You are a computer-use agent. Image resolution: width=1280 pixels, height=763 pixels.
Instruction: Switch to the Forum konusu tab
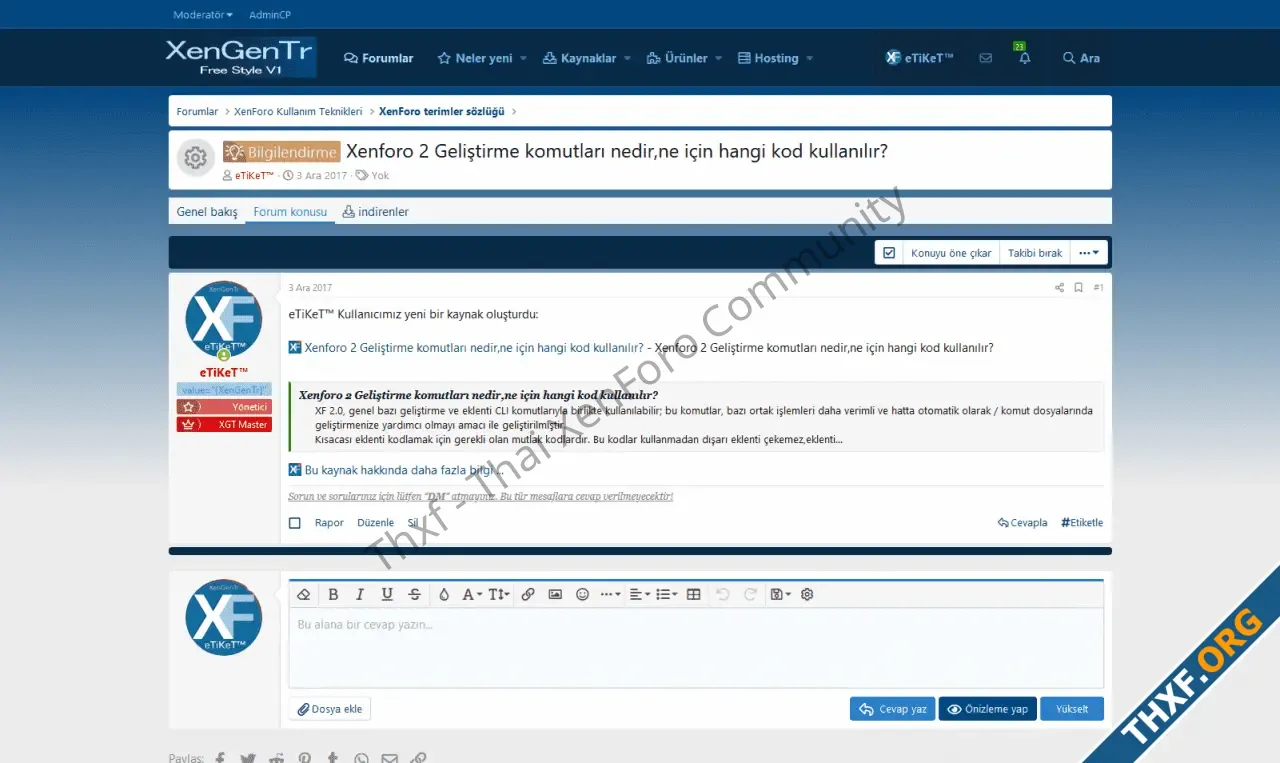[x=290, y=212]
